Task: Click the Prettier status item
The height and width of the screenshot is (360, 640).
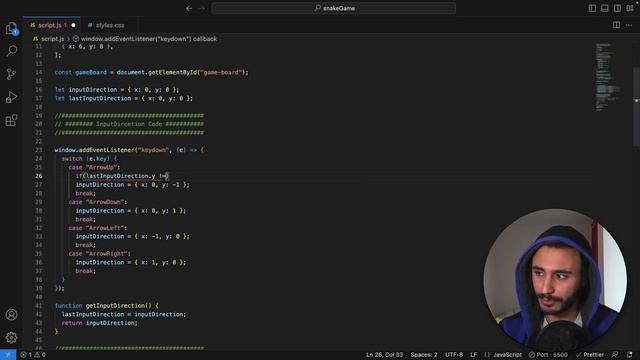Action: tap(589, 355)
